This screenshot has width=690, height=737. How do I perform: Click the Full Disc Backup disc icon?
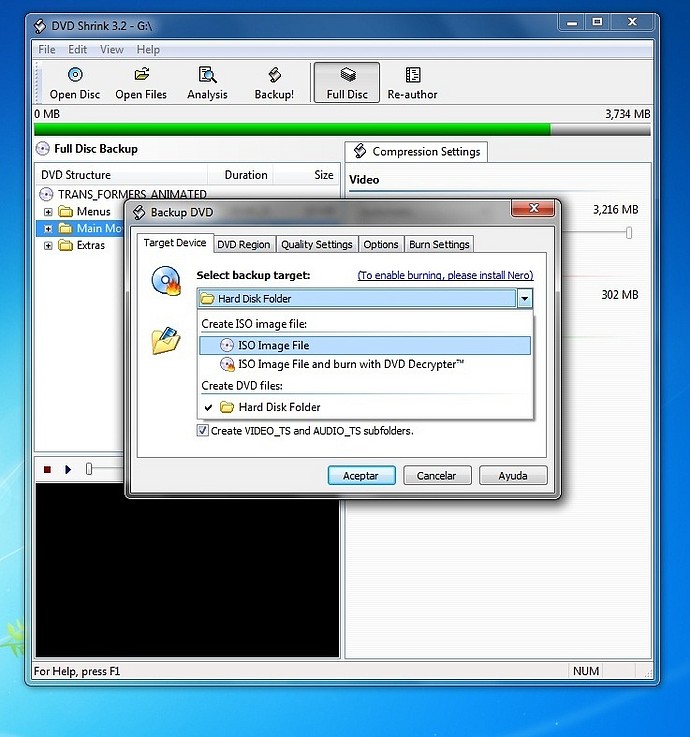(x=42, y=149)
